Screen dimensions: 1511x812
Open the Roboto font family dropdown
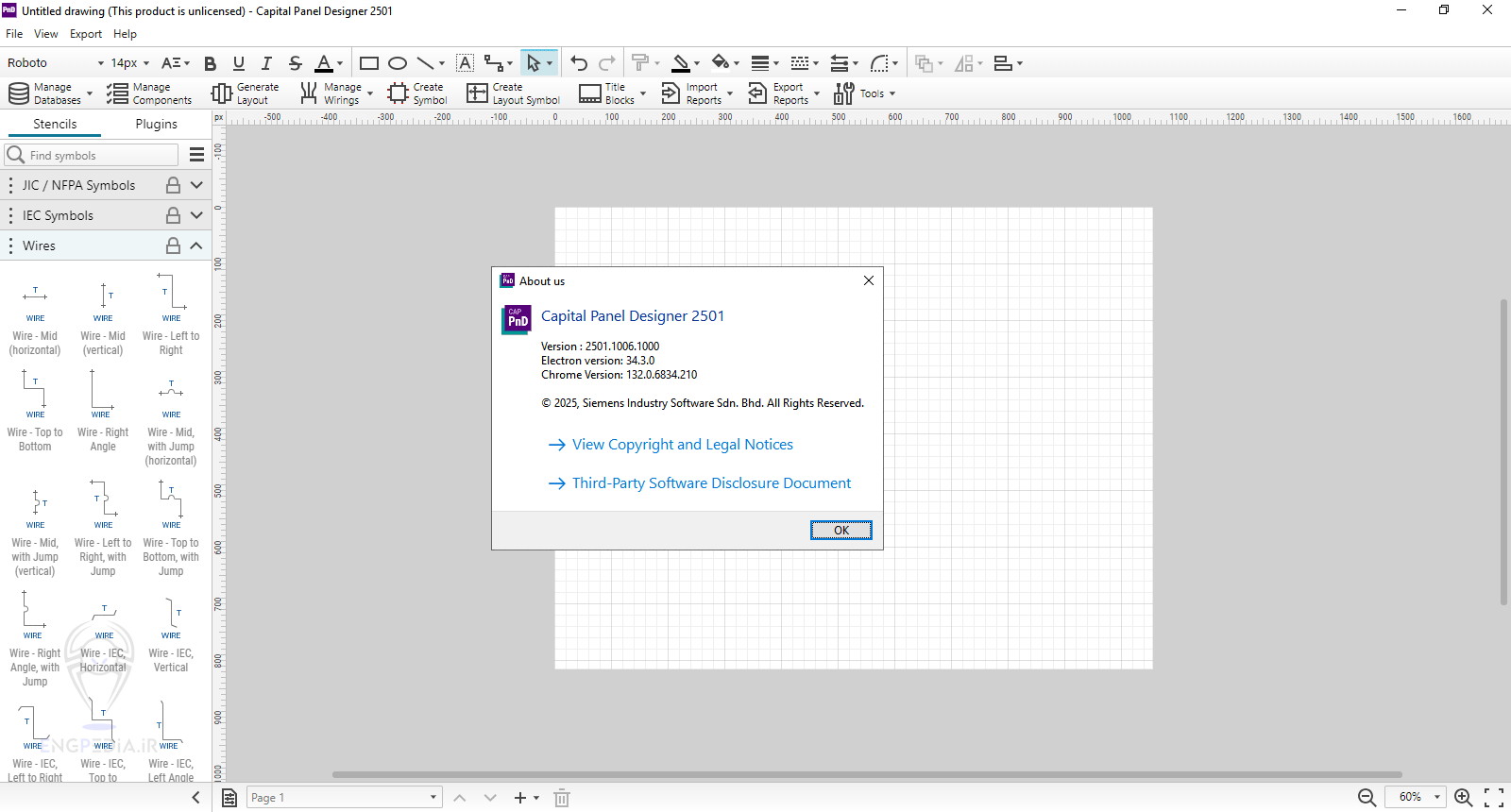pos(55,63)
